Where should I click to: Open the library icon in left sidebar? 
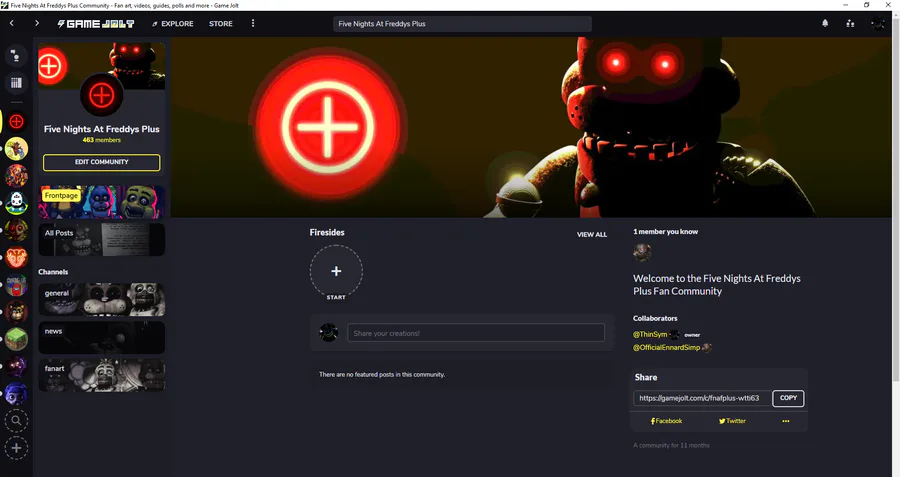(16, 83)
